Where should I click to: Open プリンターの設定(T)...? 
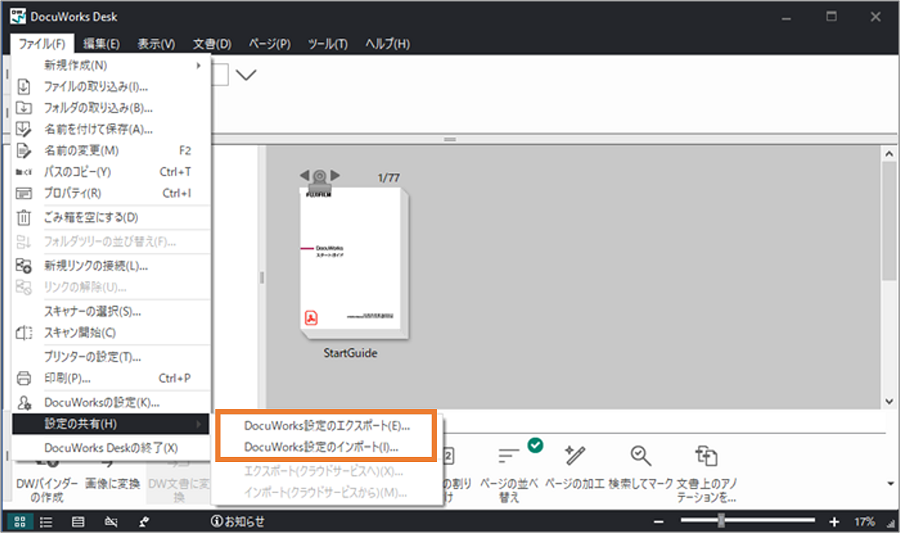[111, 357]
